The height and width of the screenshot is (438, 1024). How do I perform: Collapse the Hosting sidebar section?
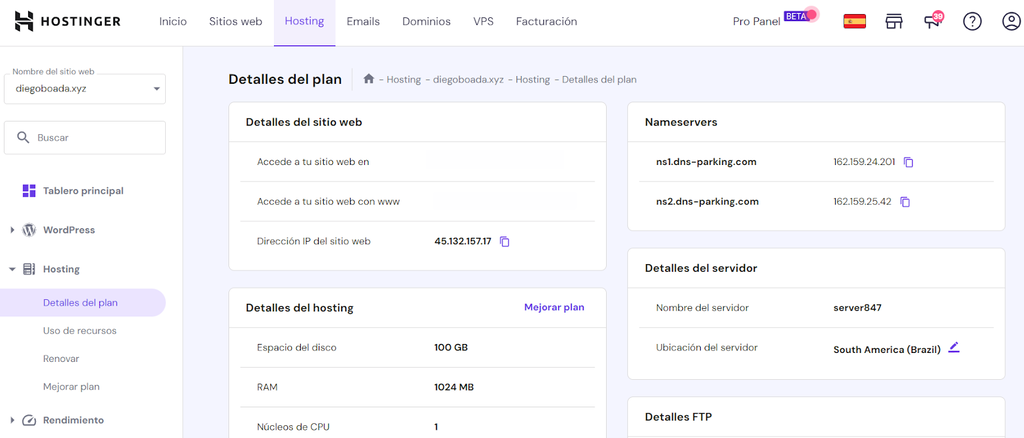[x=12, y=269]
